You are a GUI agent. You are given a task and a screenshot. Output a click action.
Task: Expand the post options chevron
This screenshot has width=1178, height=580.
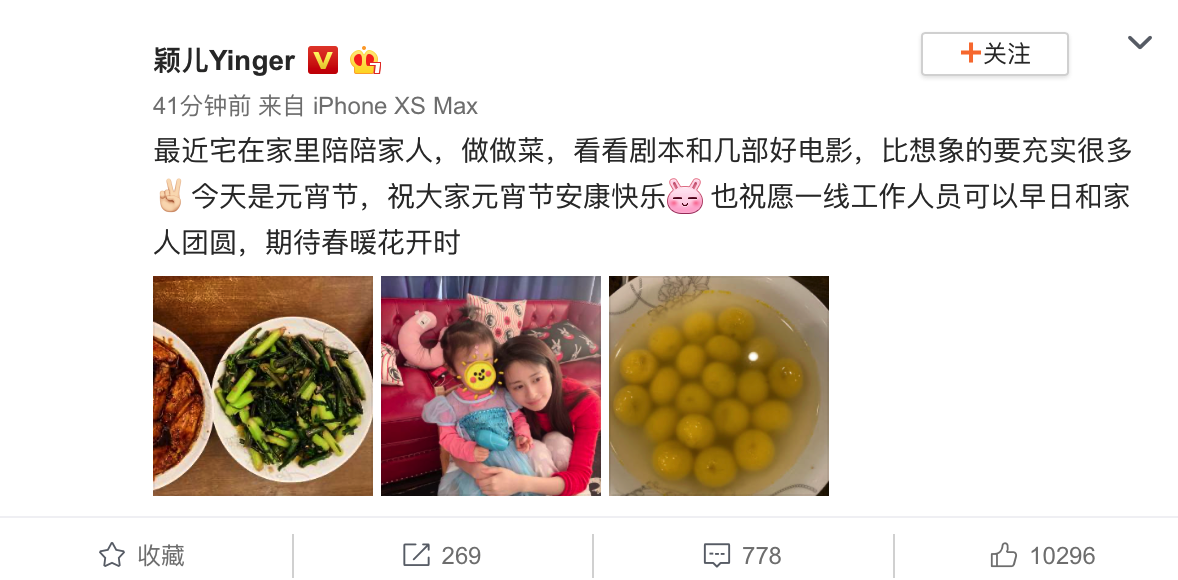click(x=1140, y=43)
